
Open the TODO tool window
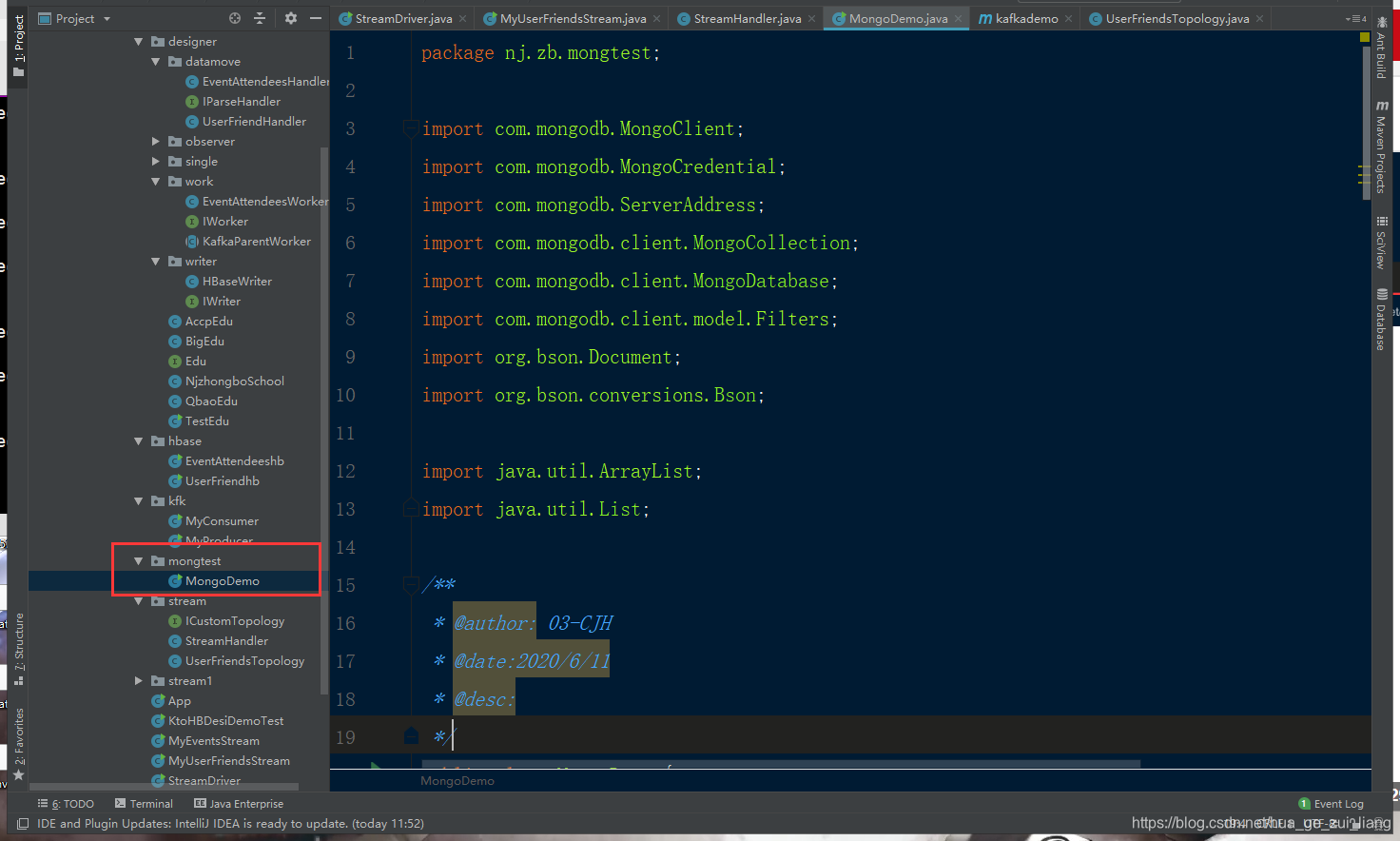click(66, 804)
